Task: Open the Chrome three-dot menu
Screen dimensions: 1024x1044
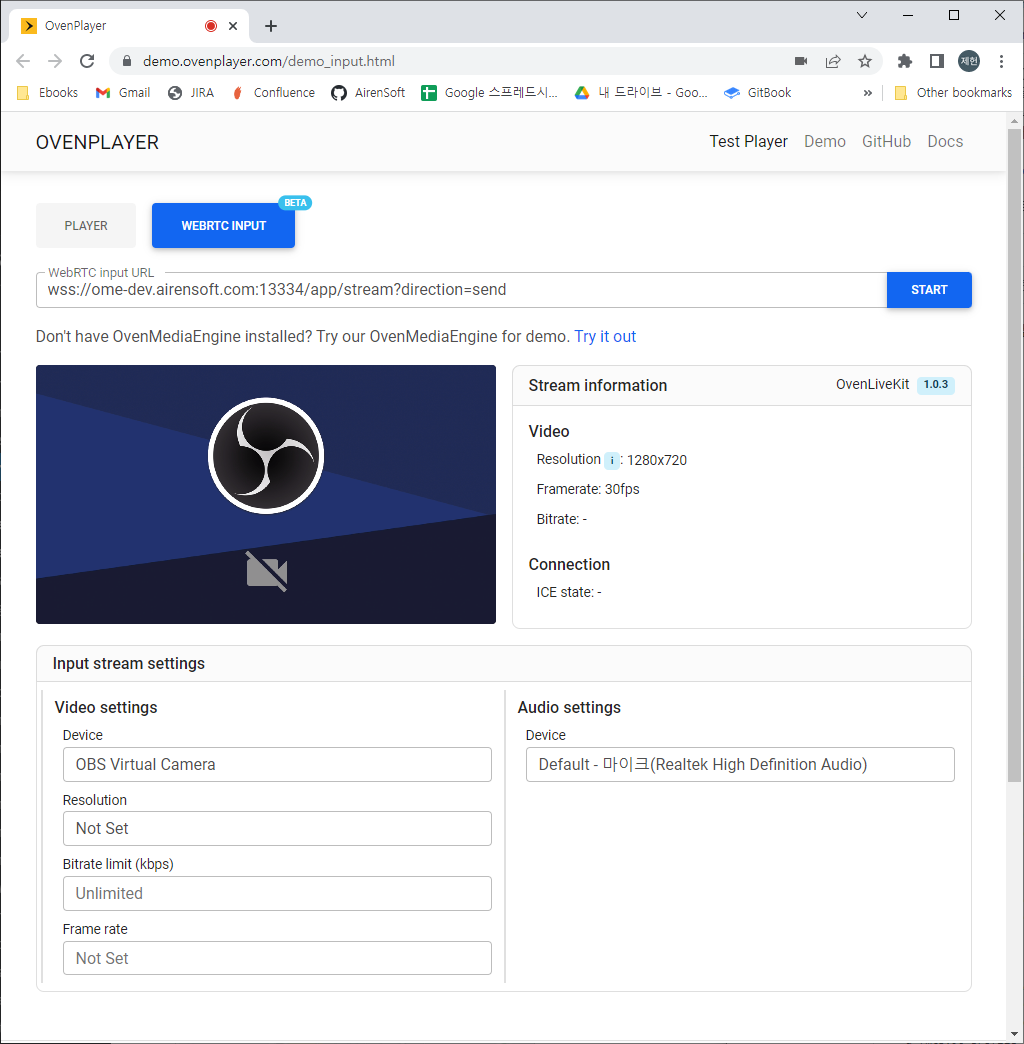Action: [1002, 61]
